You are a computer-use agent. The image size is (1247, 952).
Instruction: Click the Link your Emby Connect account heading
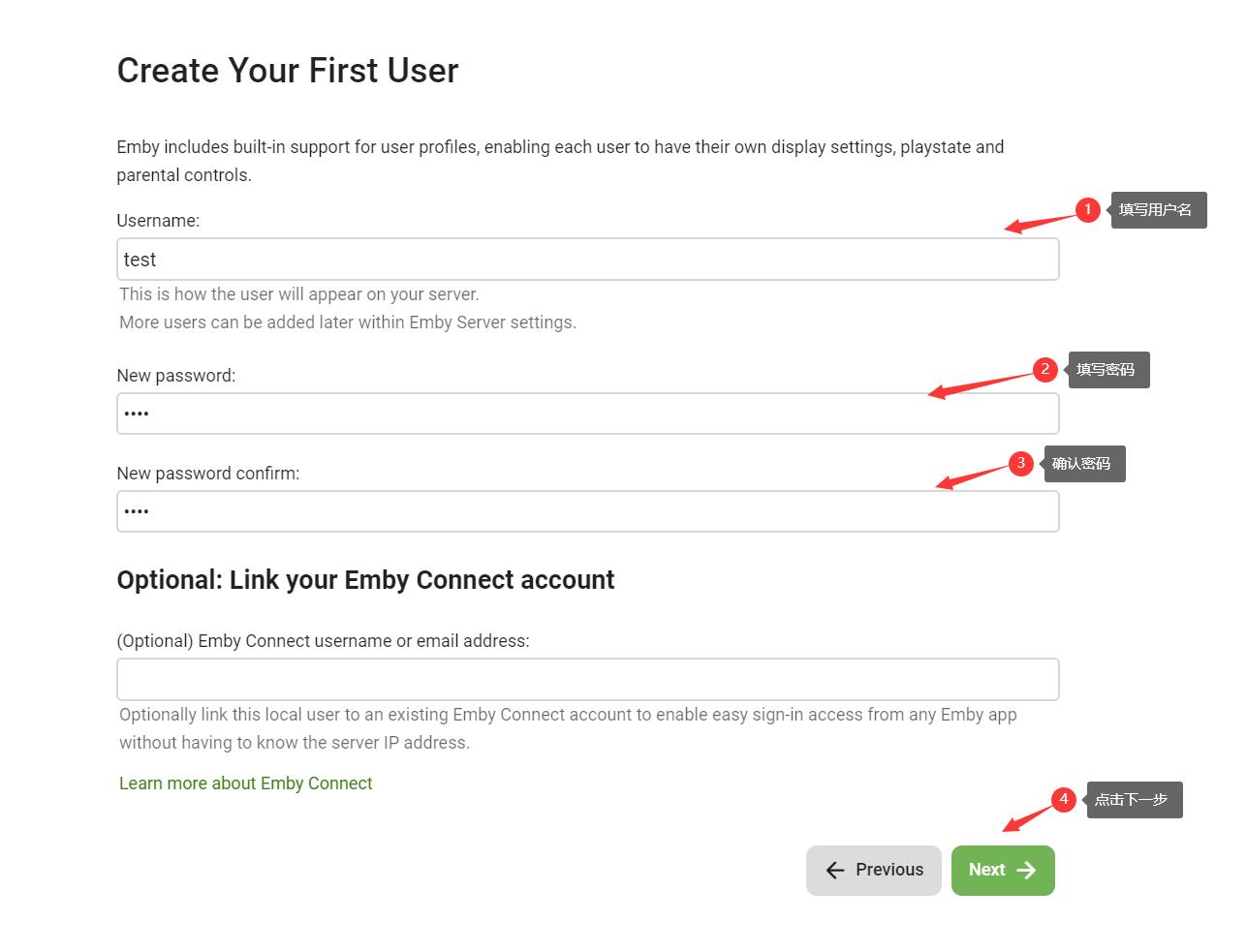click(365, 580)
